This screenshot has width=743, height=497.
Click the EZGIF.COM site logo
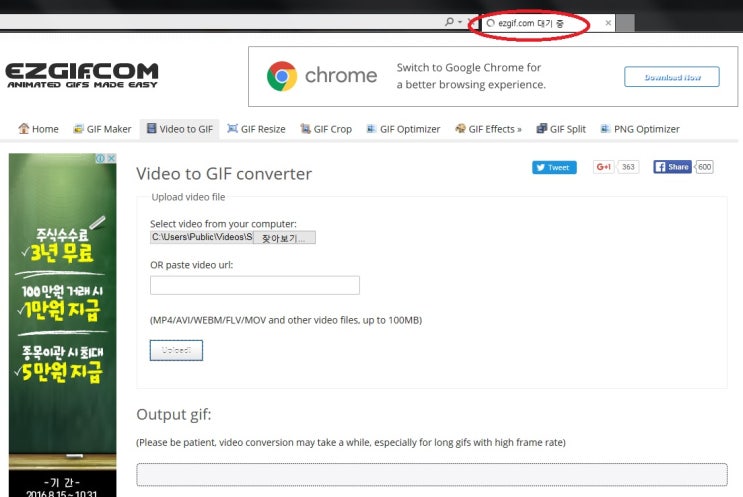82,75
